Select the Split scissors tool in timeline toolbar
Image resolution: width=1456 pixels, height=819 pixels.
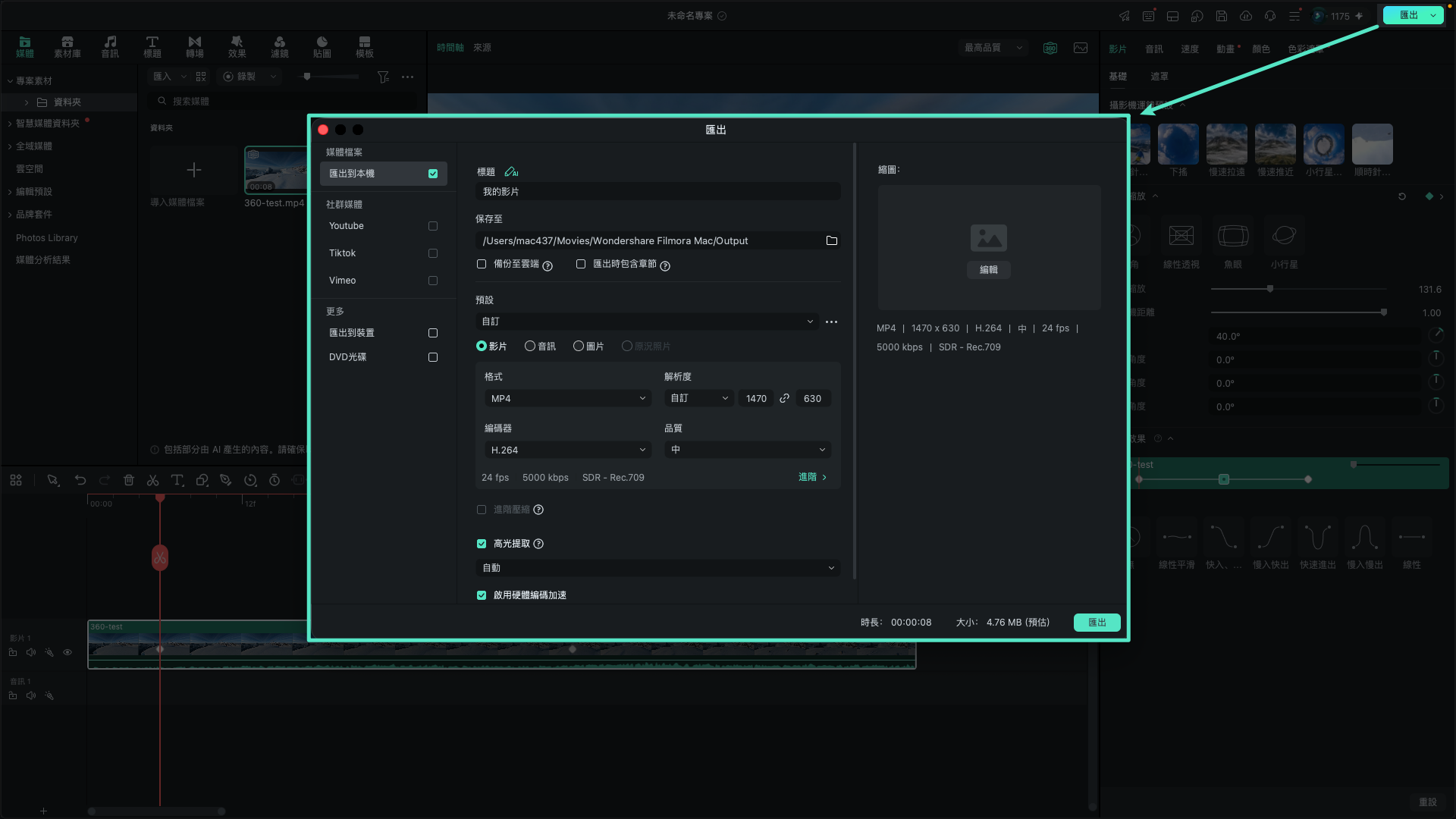coord(152,480)
